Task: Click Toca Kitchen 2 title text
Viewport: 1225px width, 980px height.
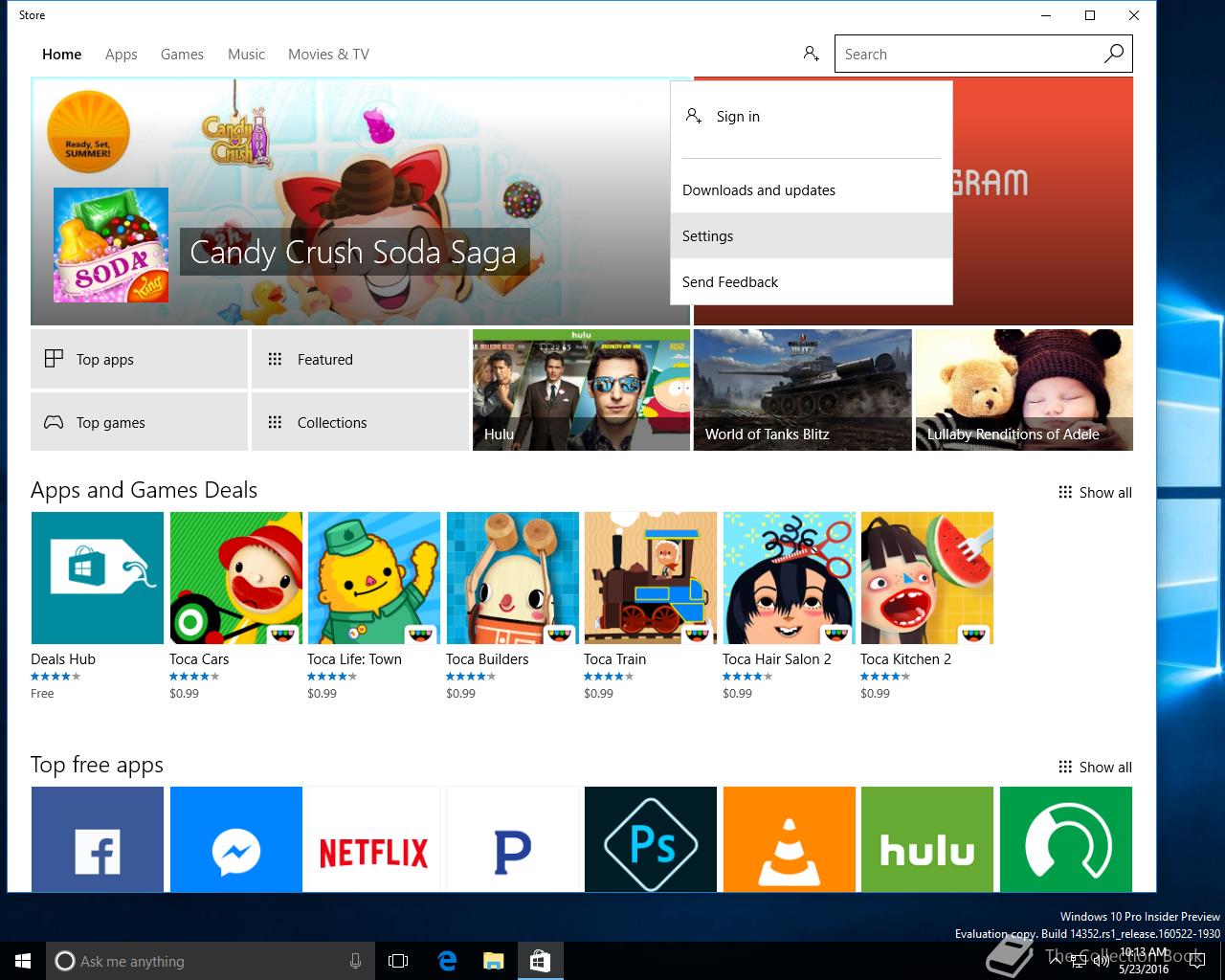Action: (905, 658)
